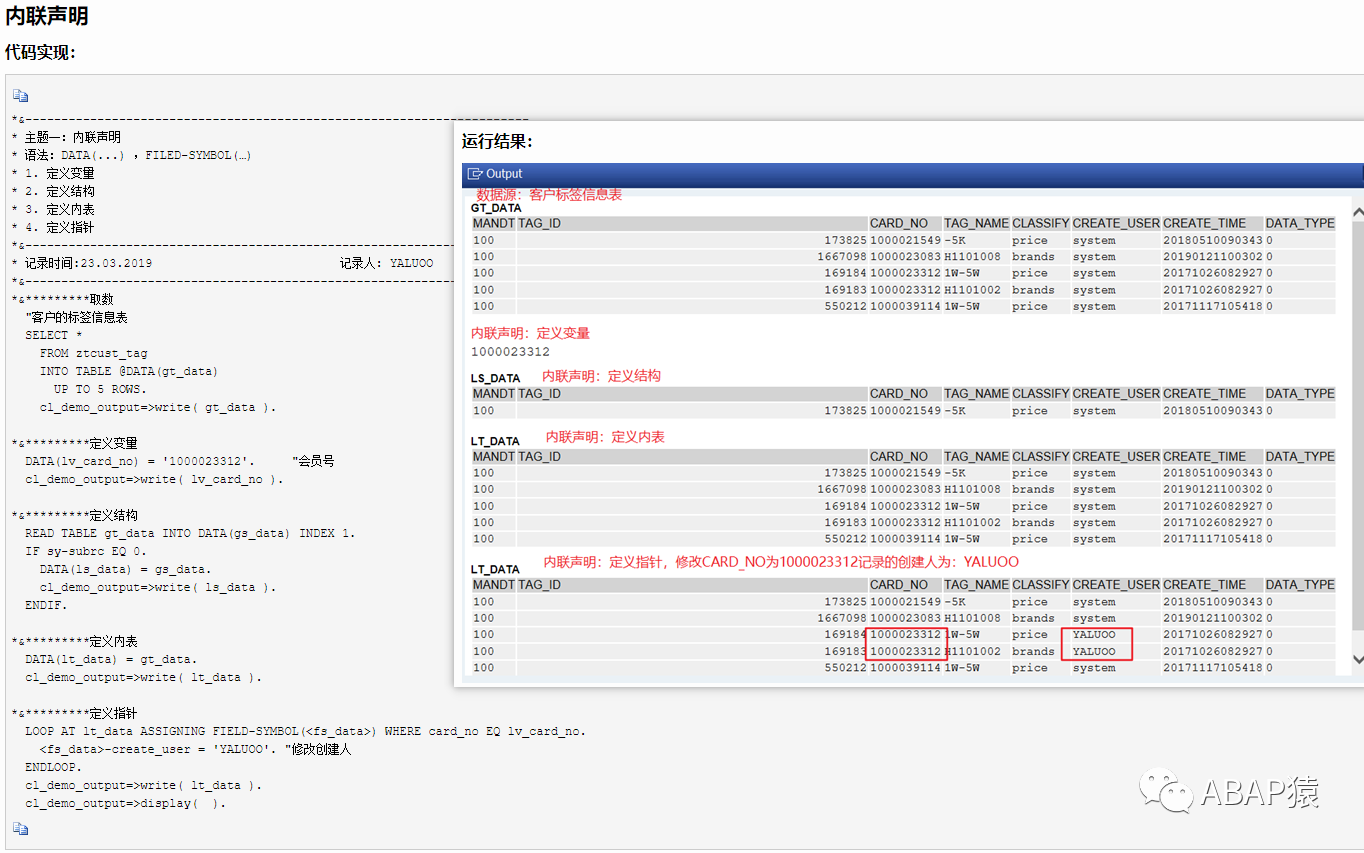The height and width of the screenshot is (853, 1364).
Task: Click the TAG_NAME header in the GT_DATA table
Action: [976, 223]
